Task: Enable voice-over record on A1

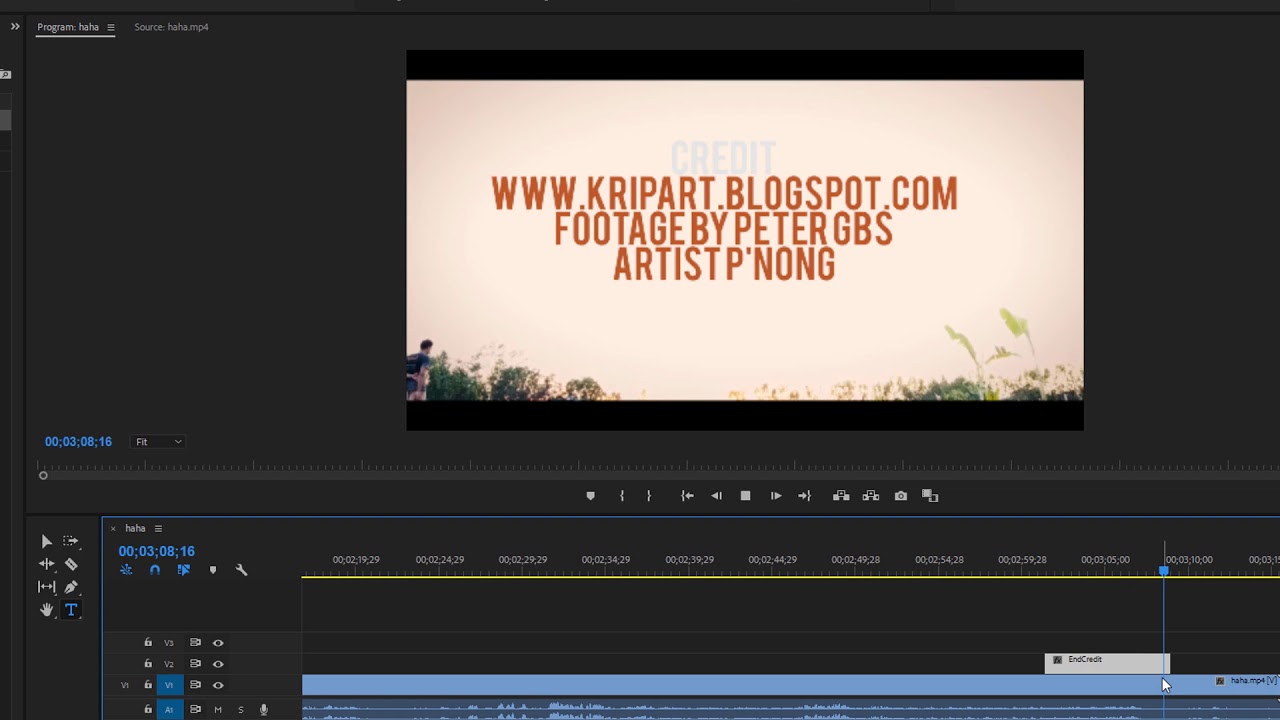Action: point(264,709)
